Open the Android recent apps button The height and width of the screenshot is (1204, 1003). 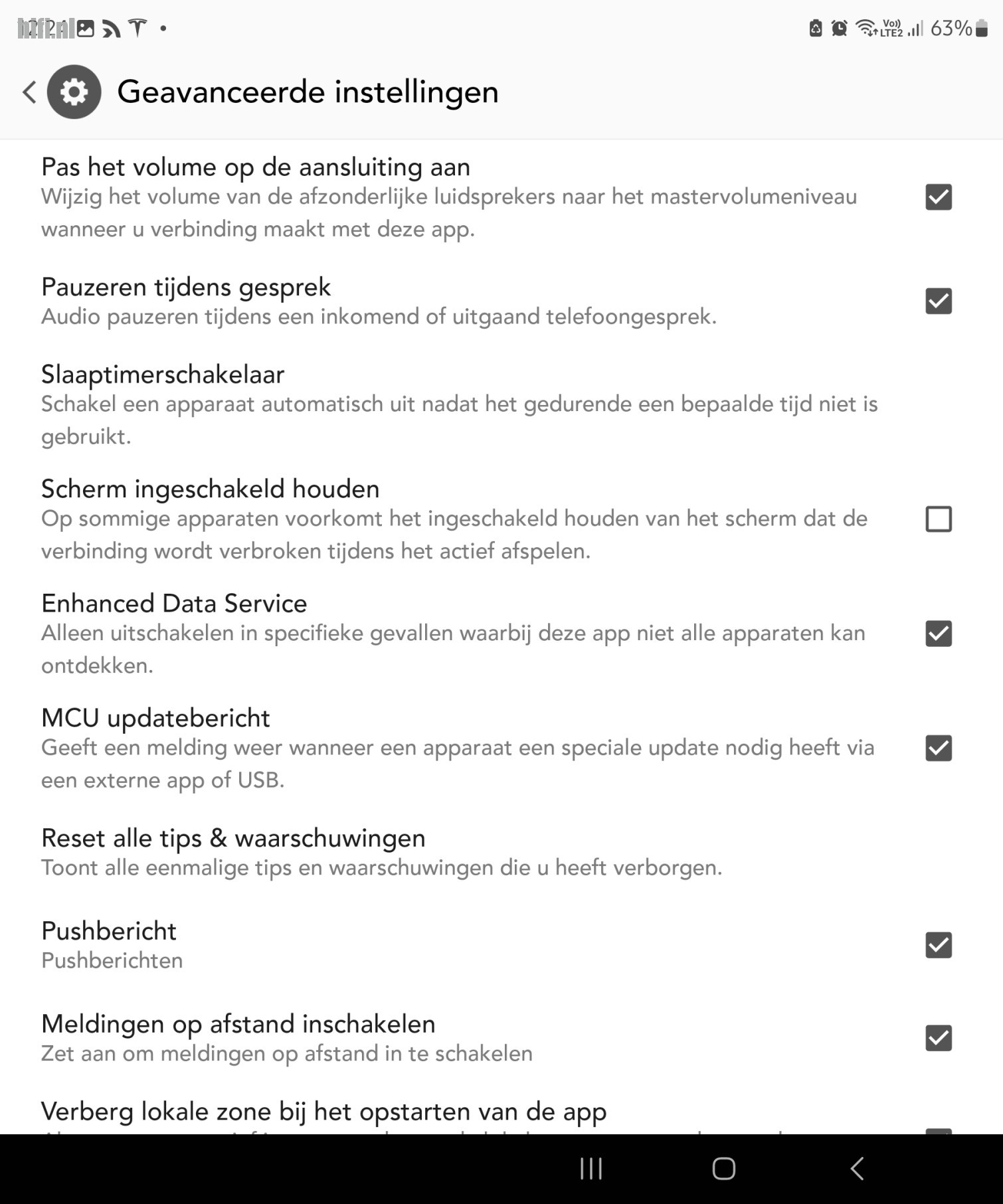[x=591, y=1168]
